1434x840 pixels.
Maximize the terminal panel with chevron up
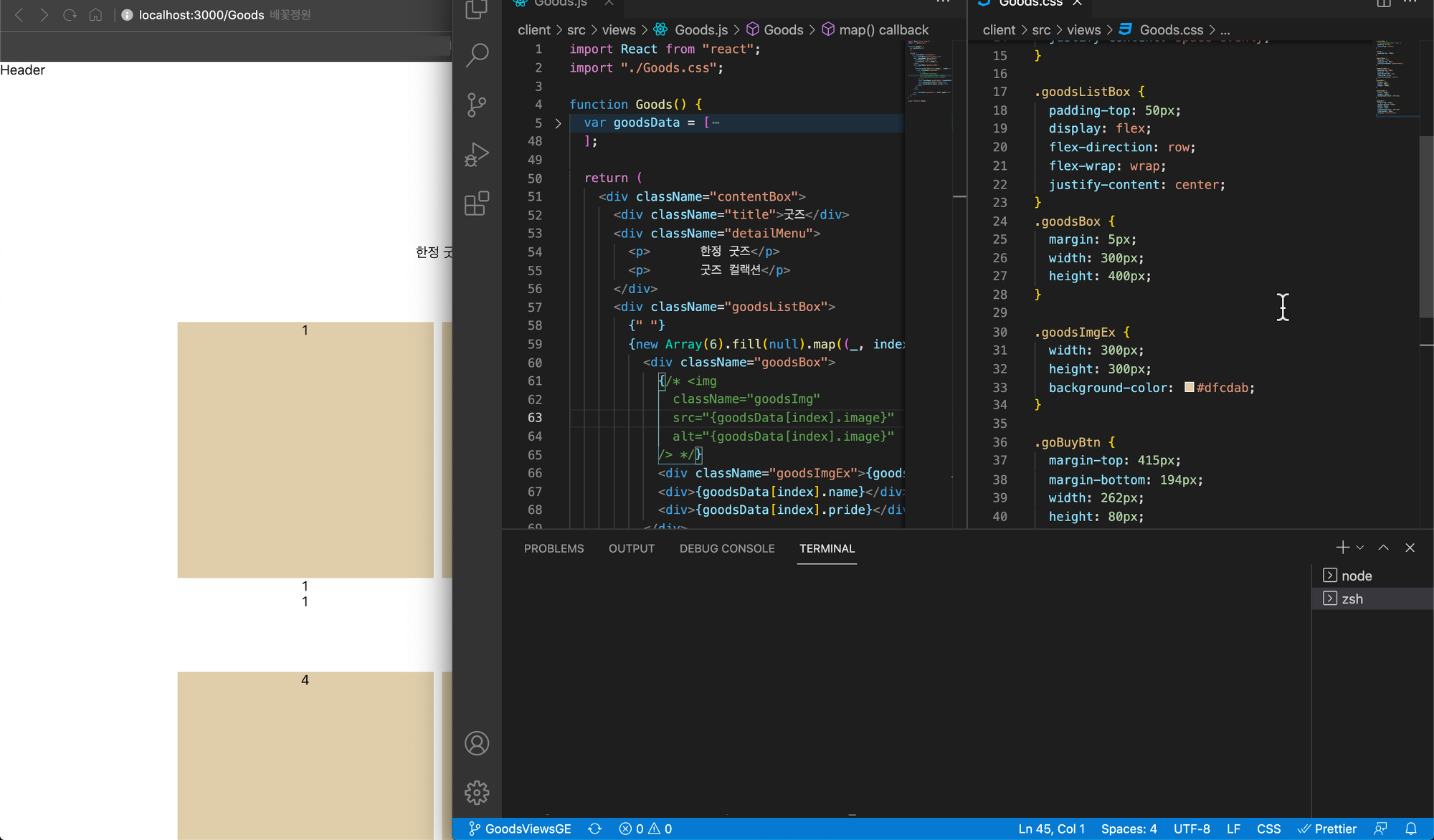click(x=1384, y=548)
